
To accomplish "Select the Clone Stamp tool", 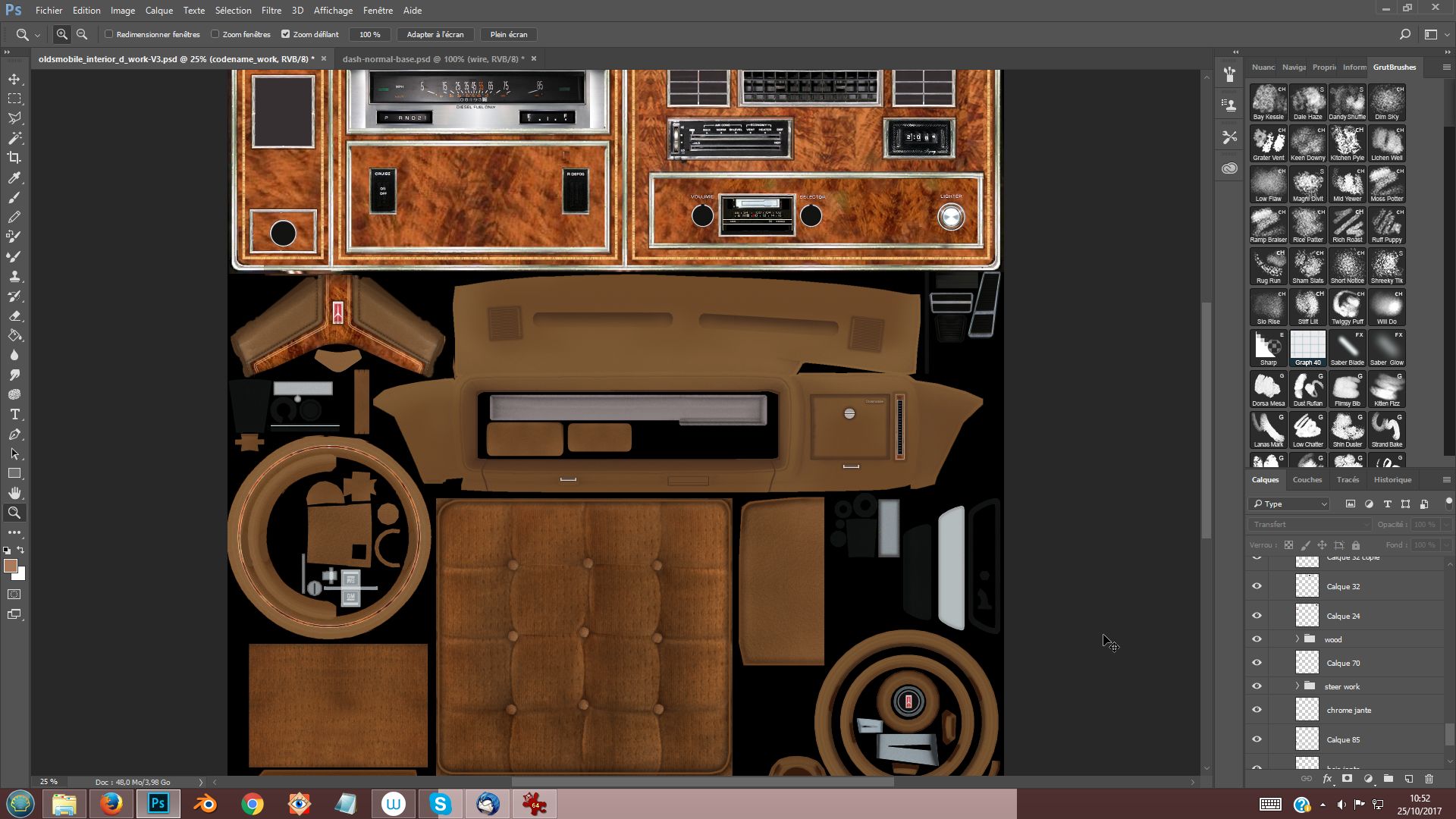I will click(14, 277).
